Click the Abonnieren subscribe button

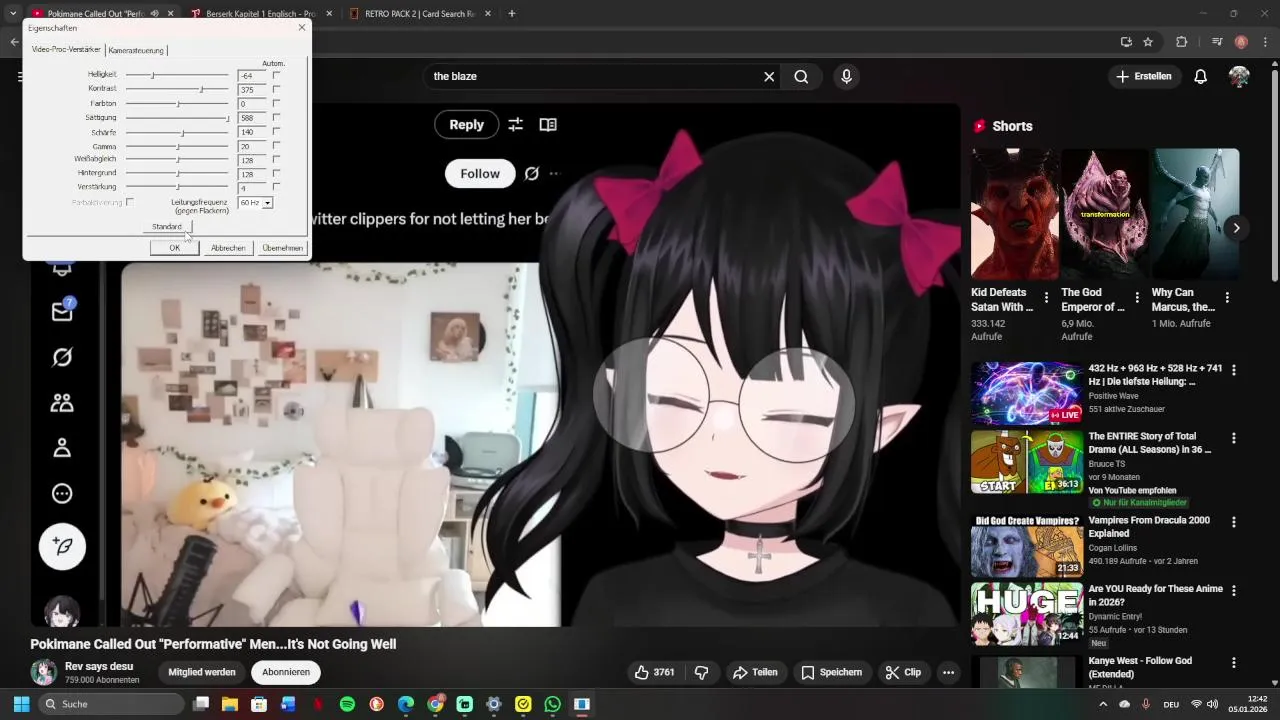(285, 672)
